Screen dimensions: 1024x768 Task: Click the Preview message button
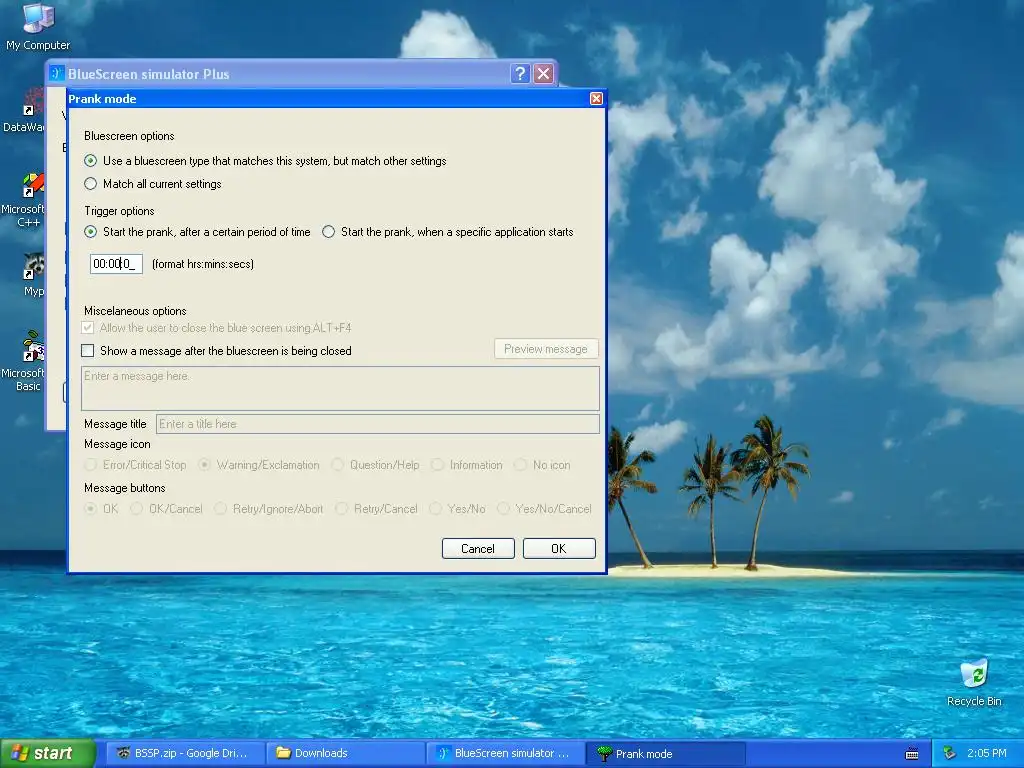click(x=546, y=349)
